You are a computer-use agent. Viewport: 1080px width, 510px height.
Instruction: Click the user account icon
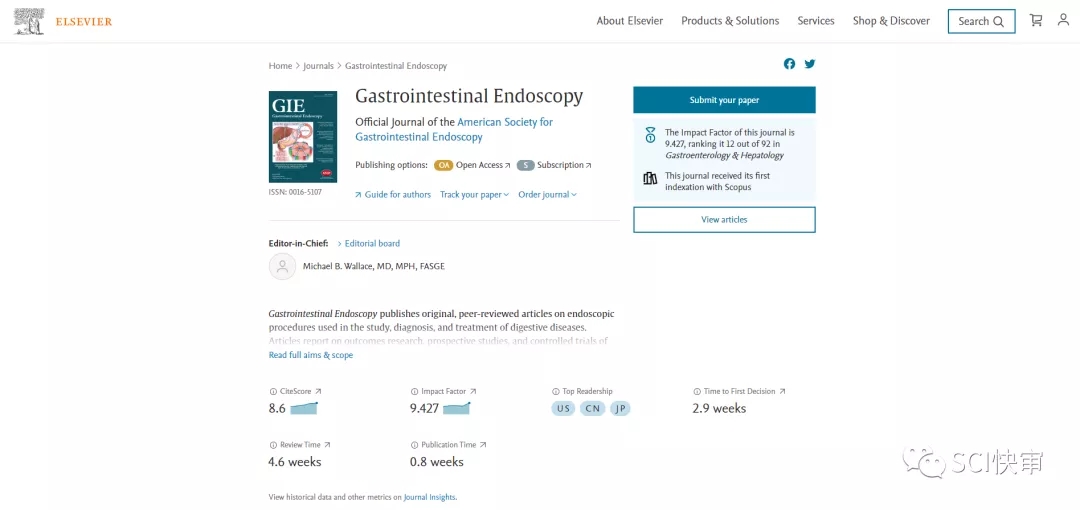(1063, 20)
